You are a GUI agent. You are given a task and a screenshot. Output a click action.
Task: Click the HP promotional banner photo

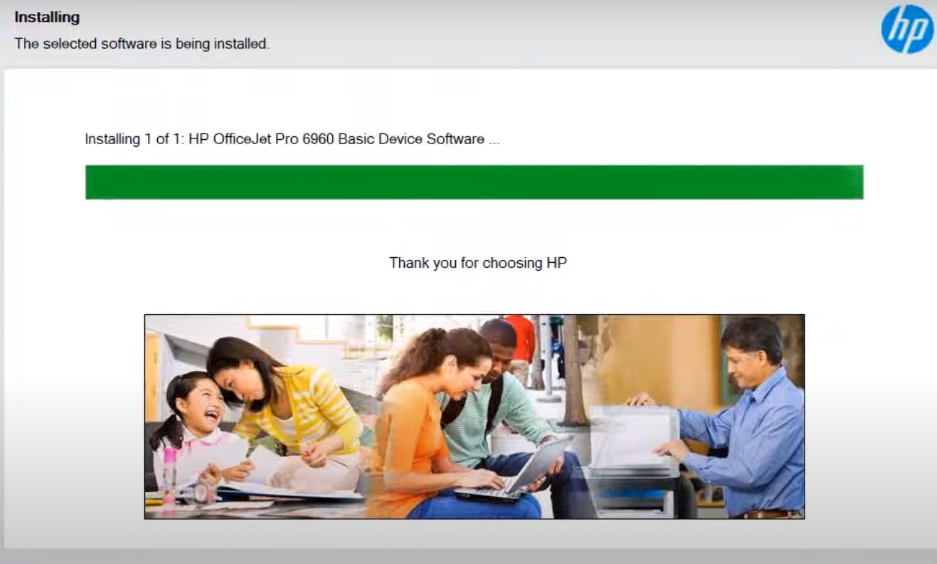point(474,416)
